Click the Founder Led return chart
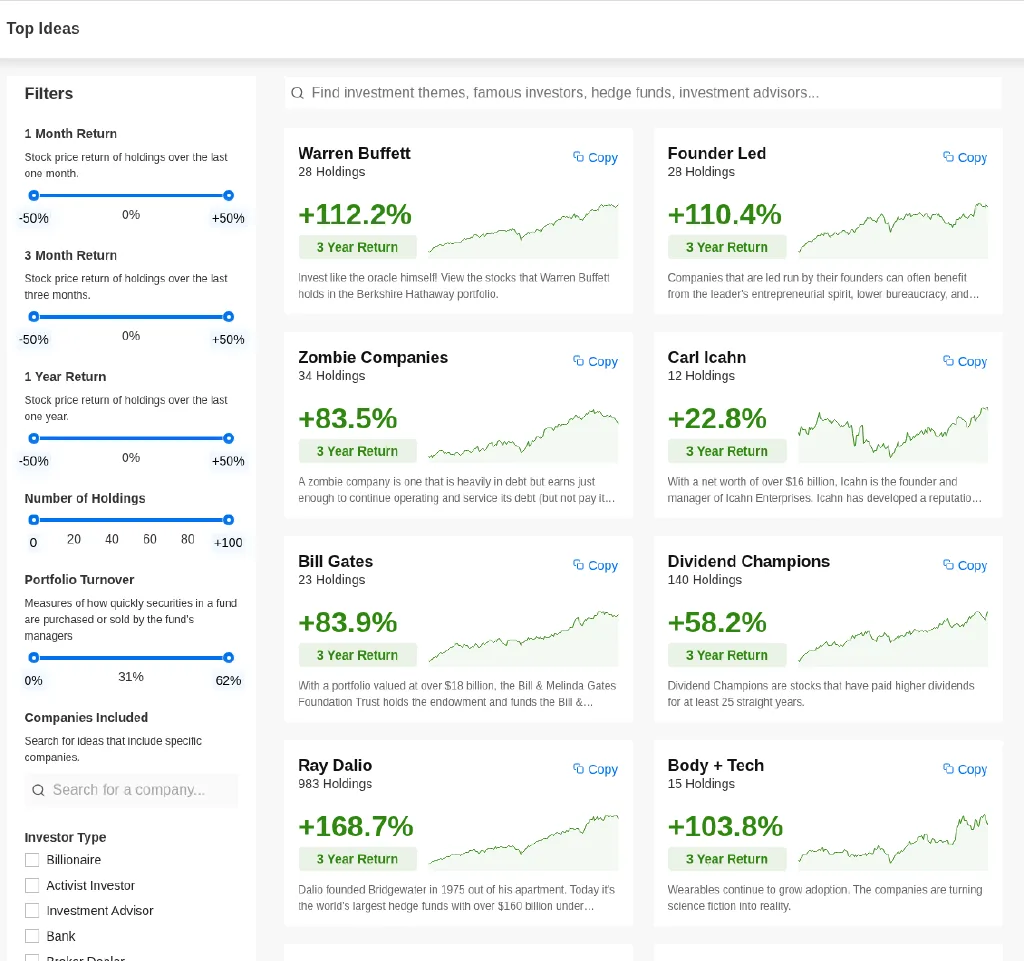 (893, 230)
